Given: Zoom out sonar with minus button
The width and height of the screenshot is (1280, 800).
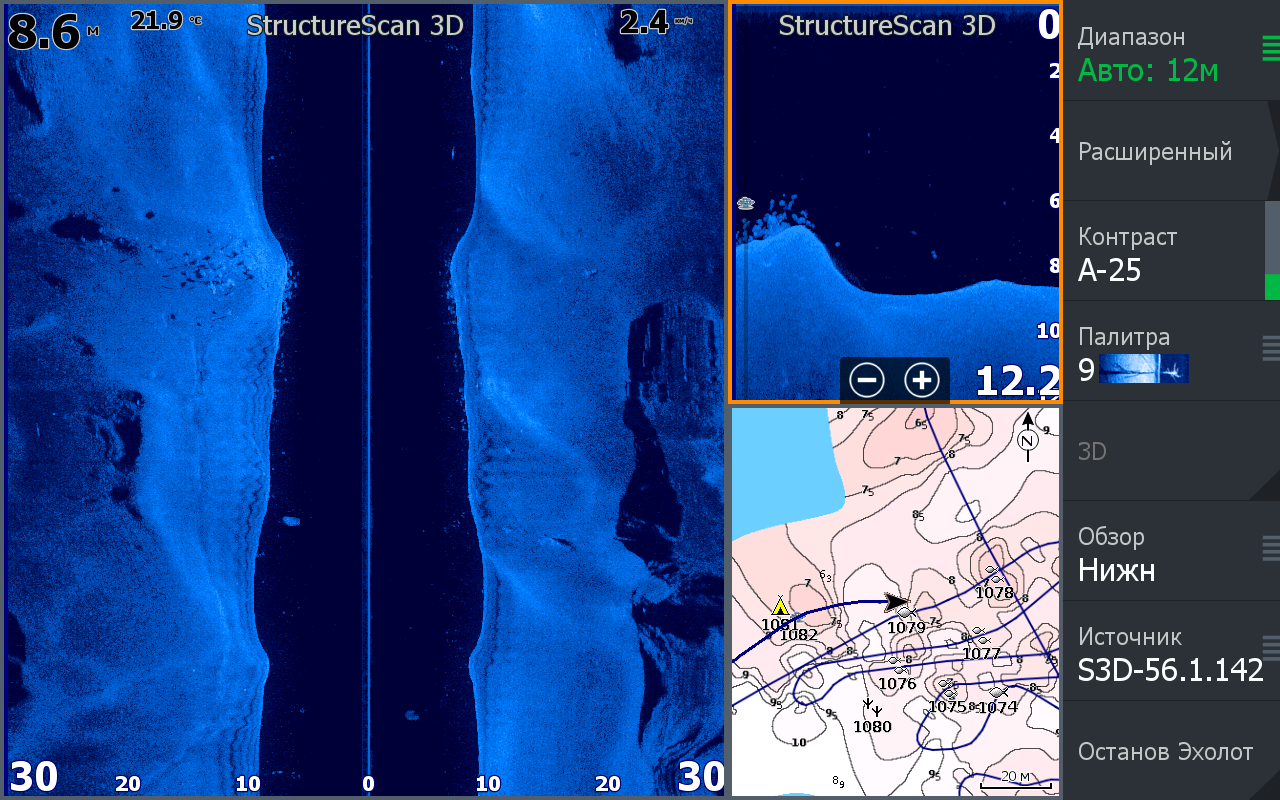Looking at the screenshot, I should tap(867, 380).
